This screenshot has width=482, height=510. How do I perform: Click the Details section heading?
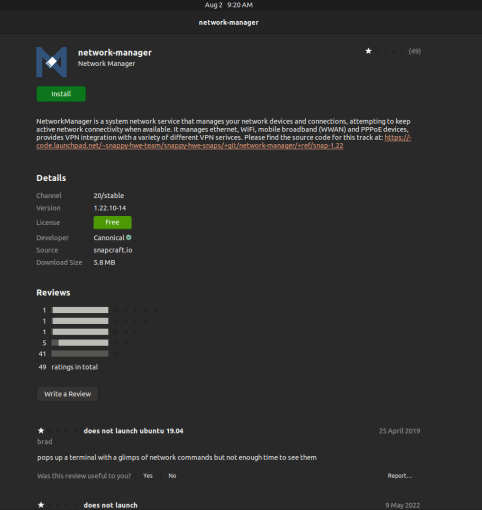(x=51, y=178)
